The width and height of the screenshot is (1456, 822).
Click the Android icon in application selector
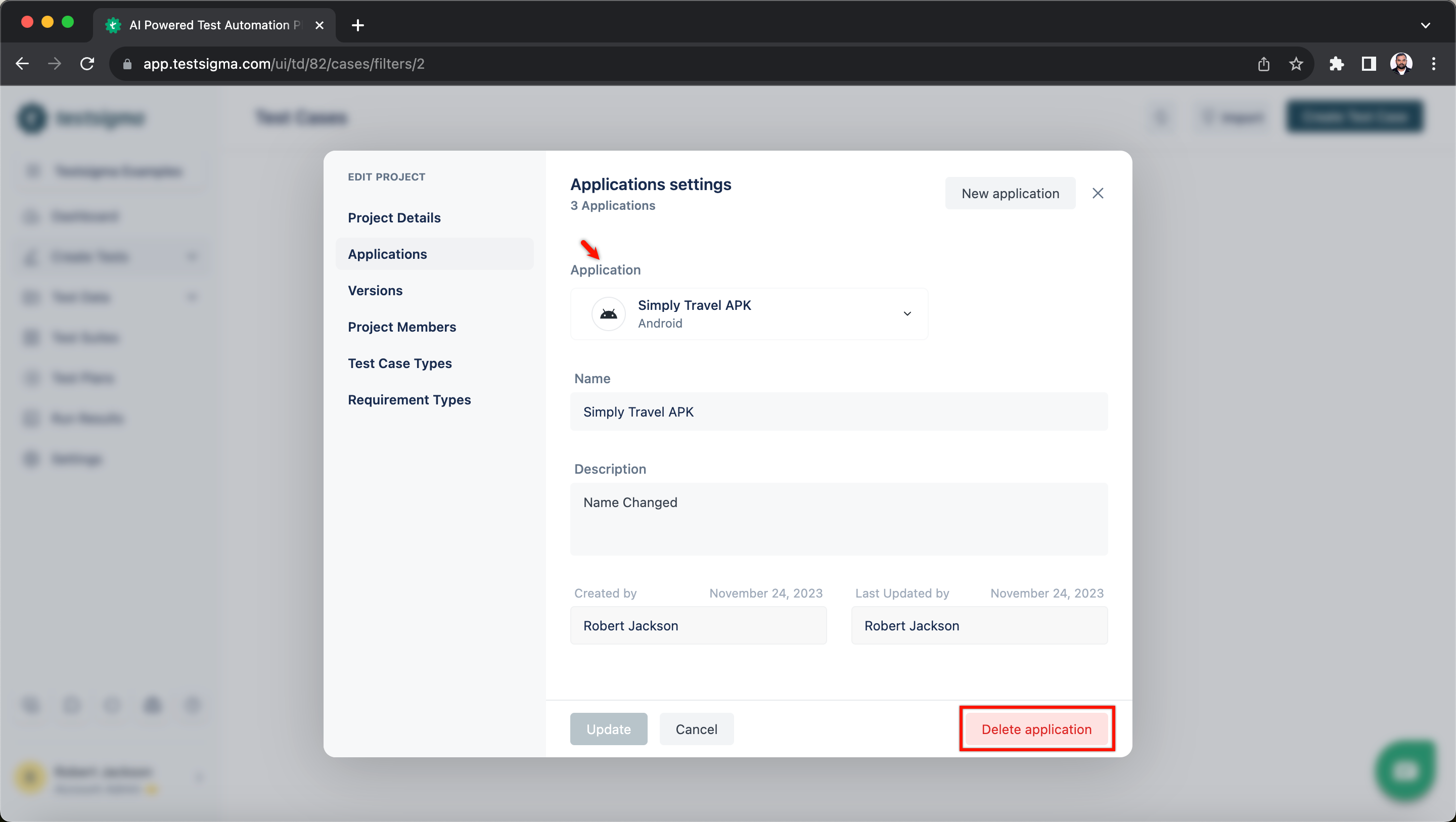tap(608, 314)
